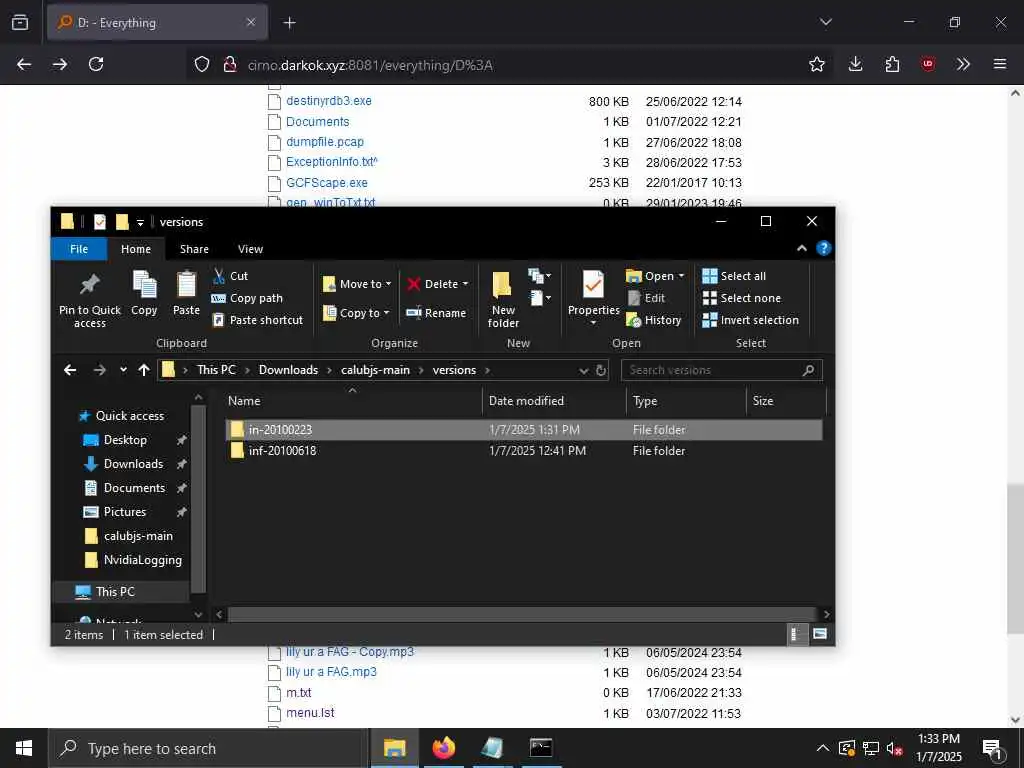Show hidden system tray icons
Viewport: 1024px width, 768px height.
click(x=822, y=748)
